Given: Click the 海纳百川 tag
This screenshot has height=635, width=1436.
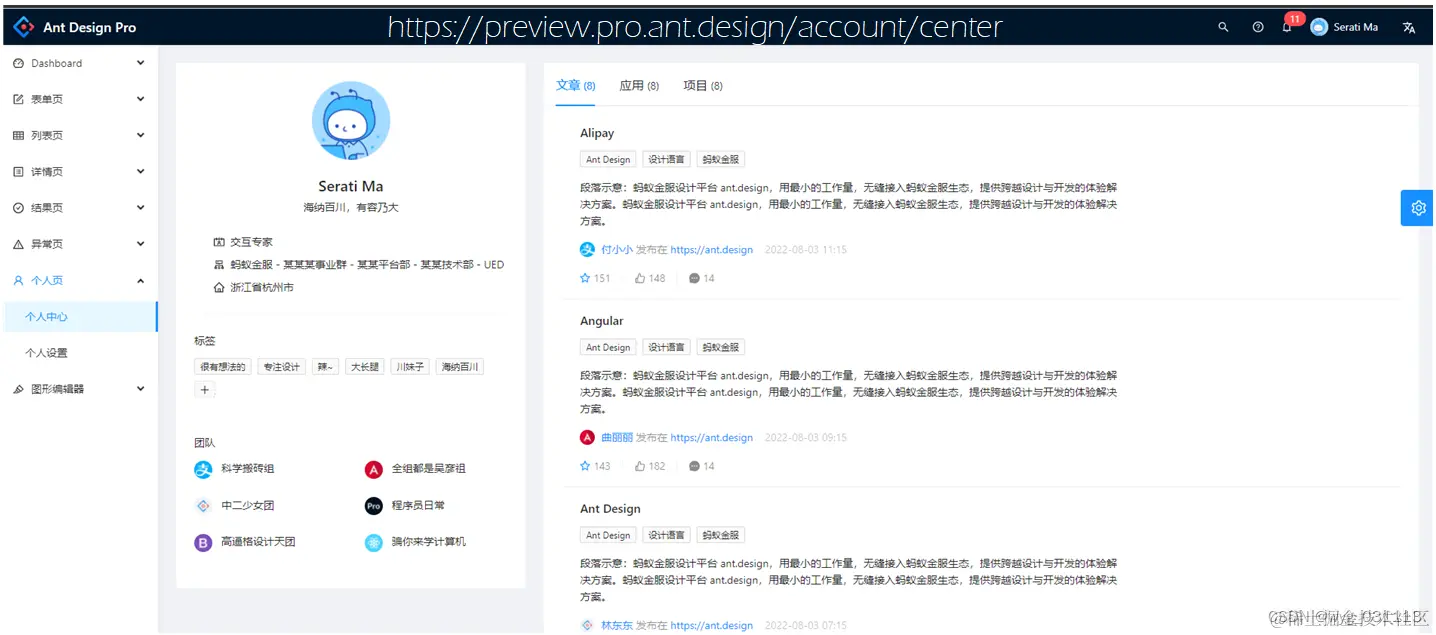Looking at the screenshot, I should (x=460, y=367).
